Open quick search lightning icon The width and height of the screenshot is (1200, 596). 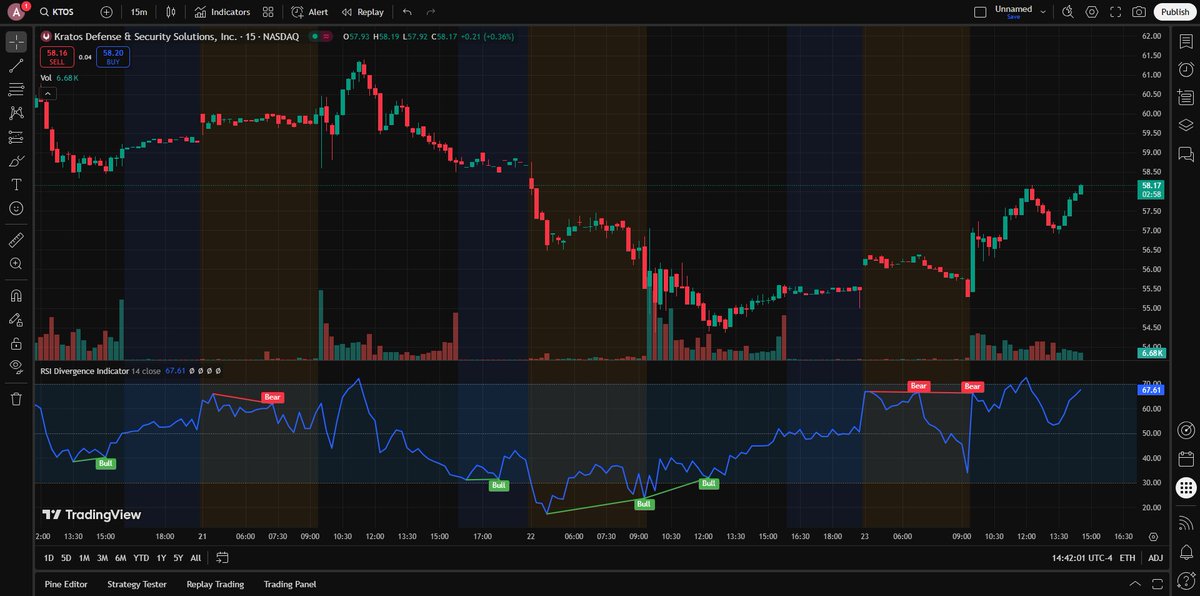1067,12
